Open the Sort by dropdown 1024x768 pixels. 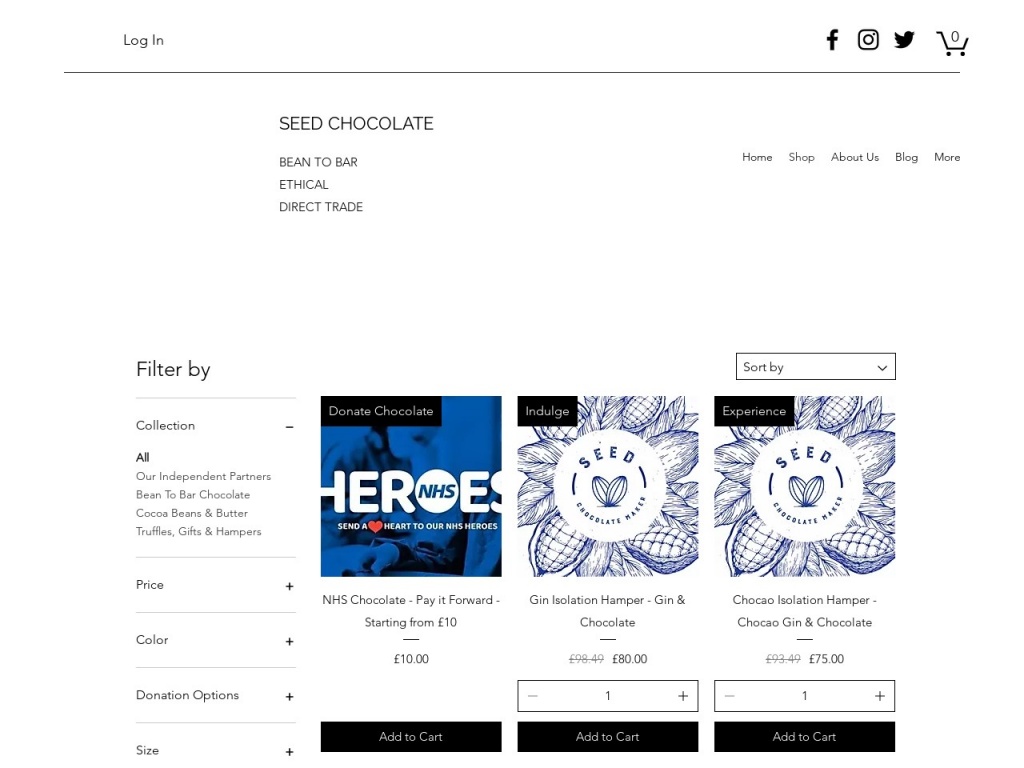coord(815,367)
